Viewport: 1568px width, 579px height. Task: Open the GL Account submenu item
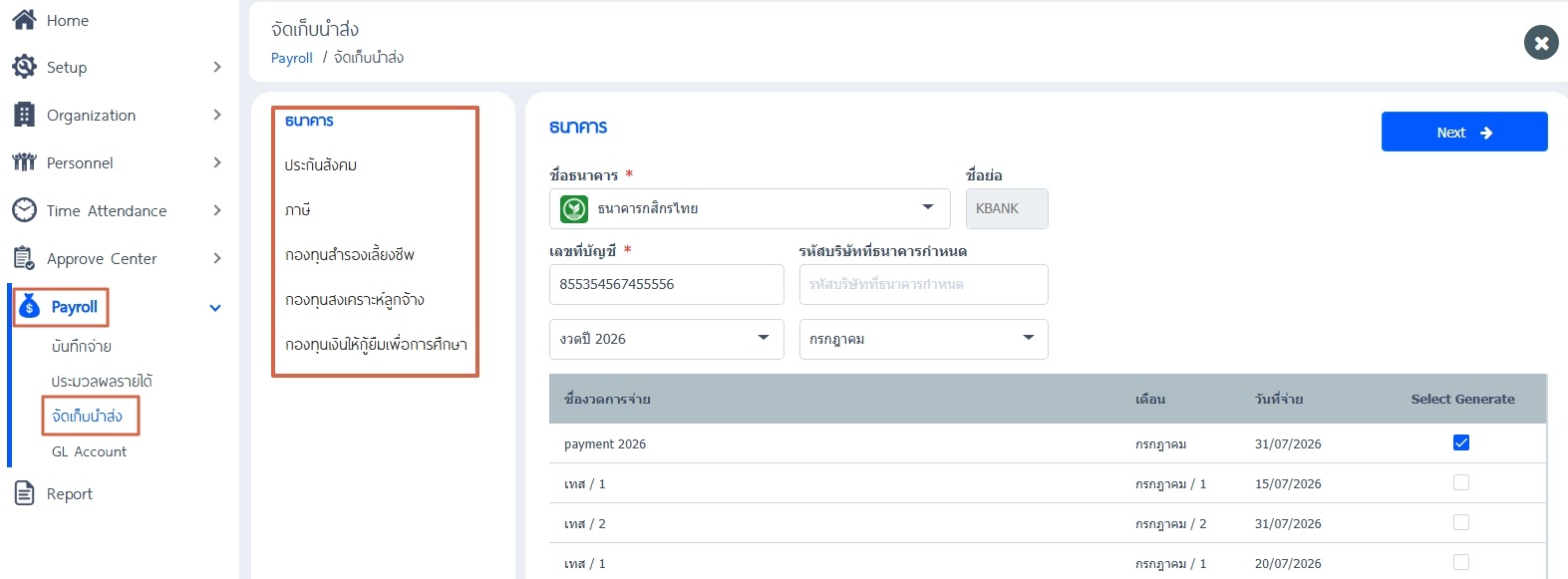[89, 451]
